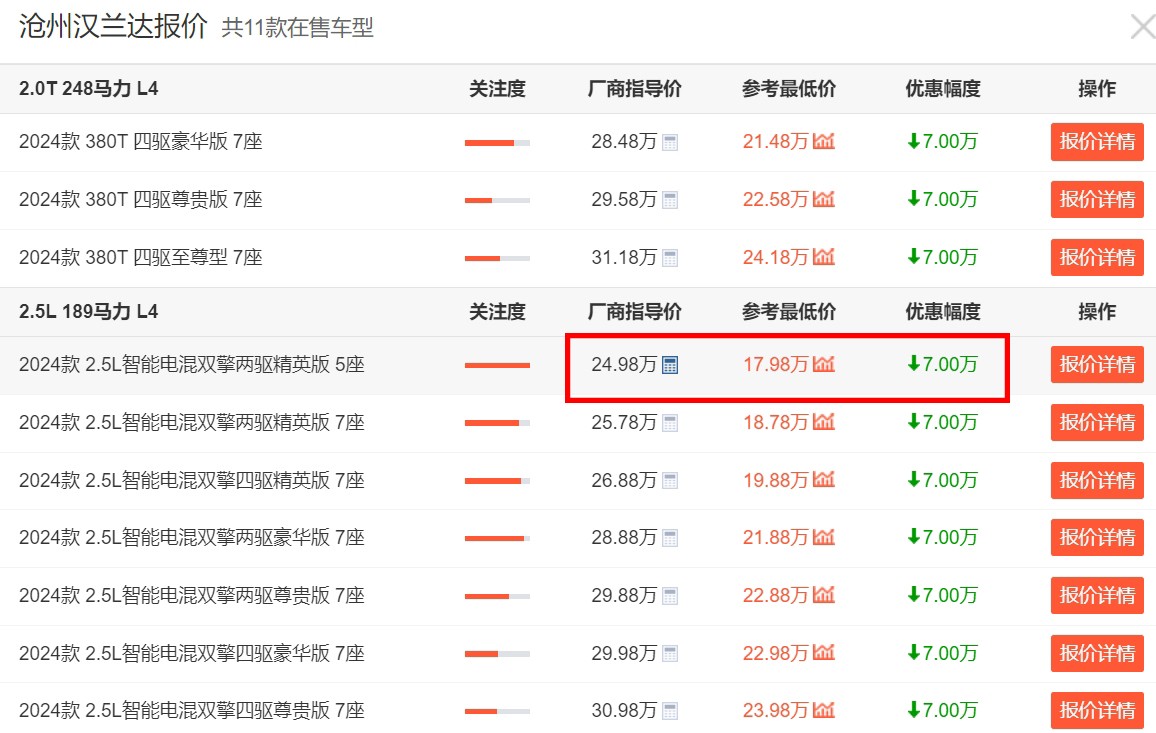Close the 沧州汉兰达报价 panel
This screenshot has height=733, width=1156.
click(x=1143, y=27)
